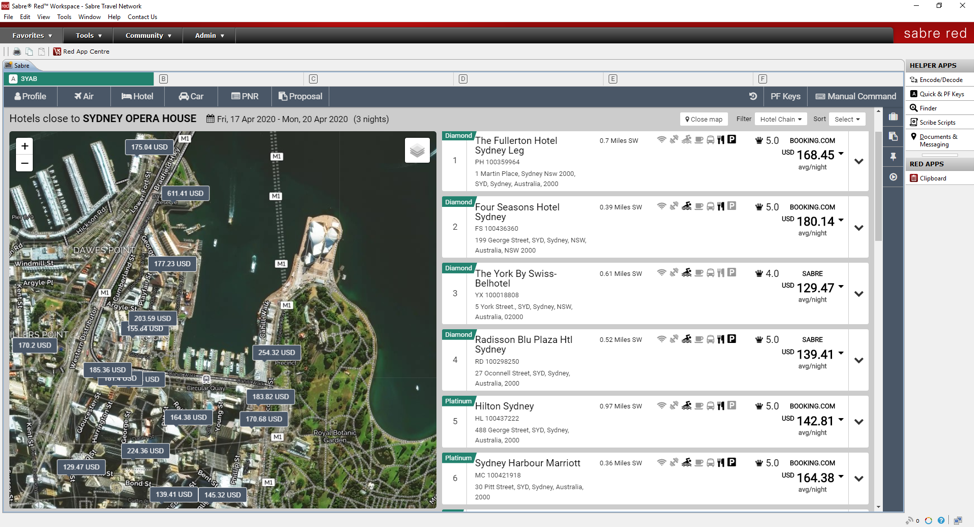This screenshot has width=974, height=527.
Task: Open rate dropdown next to 168.45
Action: (x=841, y=154)
